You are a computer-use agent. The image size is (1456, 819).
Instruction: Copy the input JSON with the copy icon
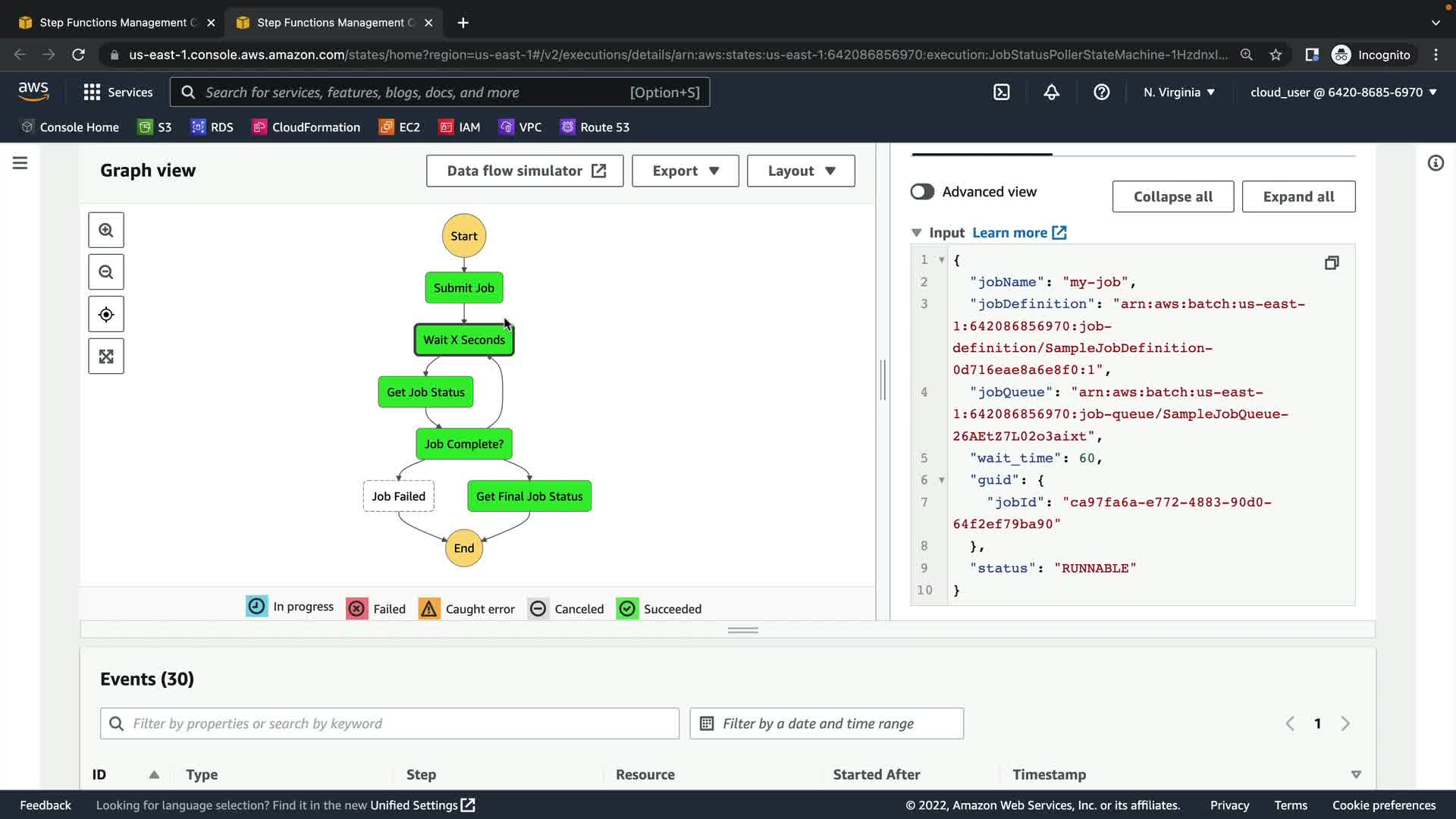(1332, 263)
